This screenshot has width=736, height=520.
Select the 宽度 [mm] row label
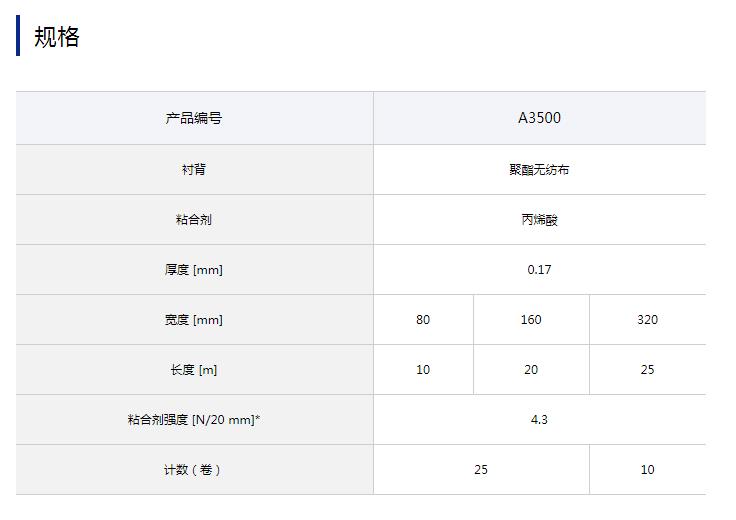point(194,320)
